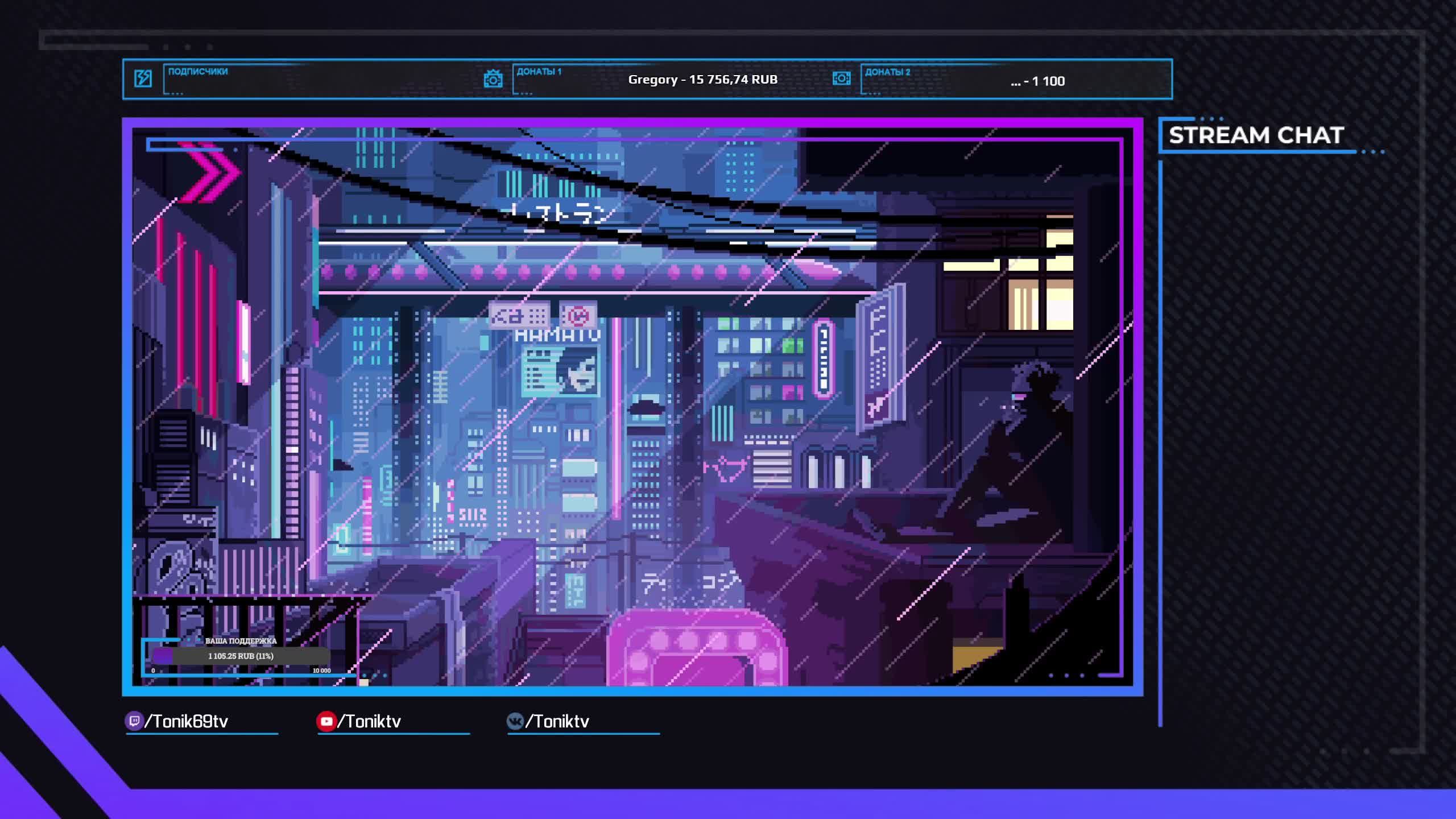
Task: Click the ПОДПИСЧИКИ subscribers label
Action: coord(198,72)
